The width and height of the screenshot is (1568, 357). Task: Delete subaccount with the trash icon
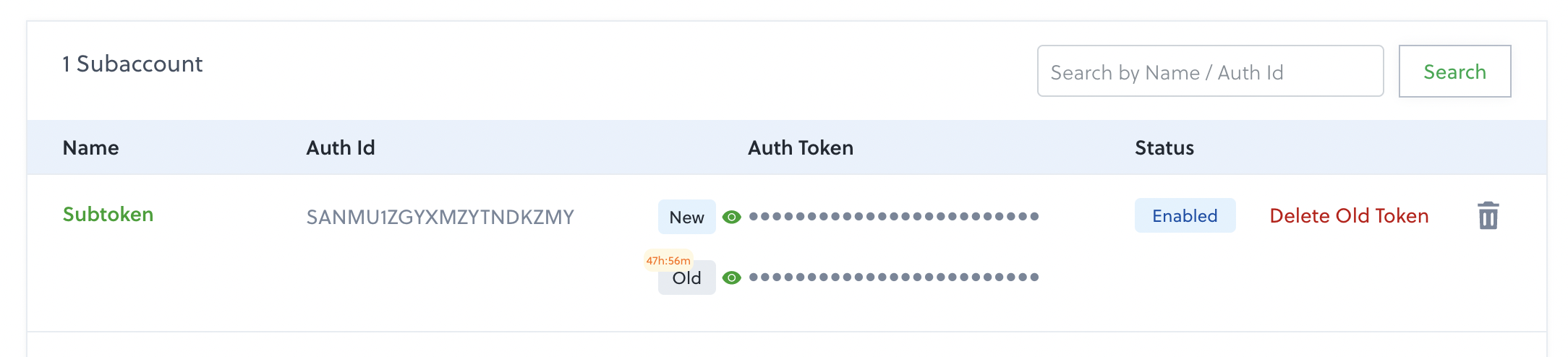click(1488, 215)
